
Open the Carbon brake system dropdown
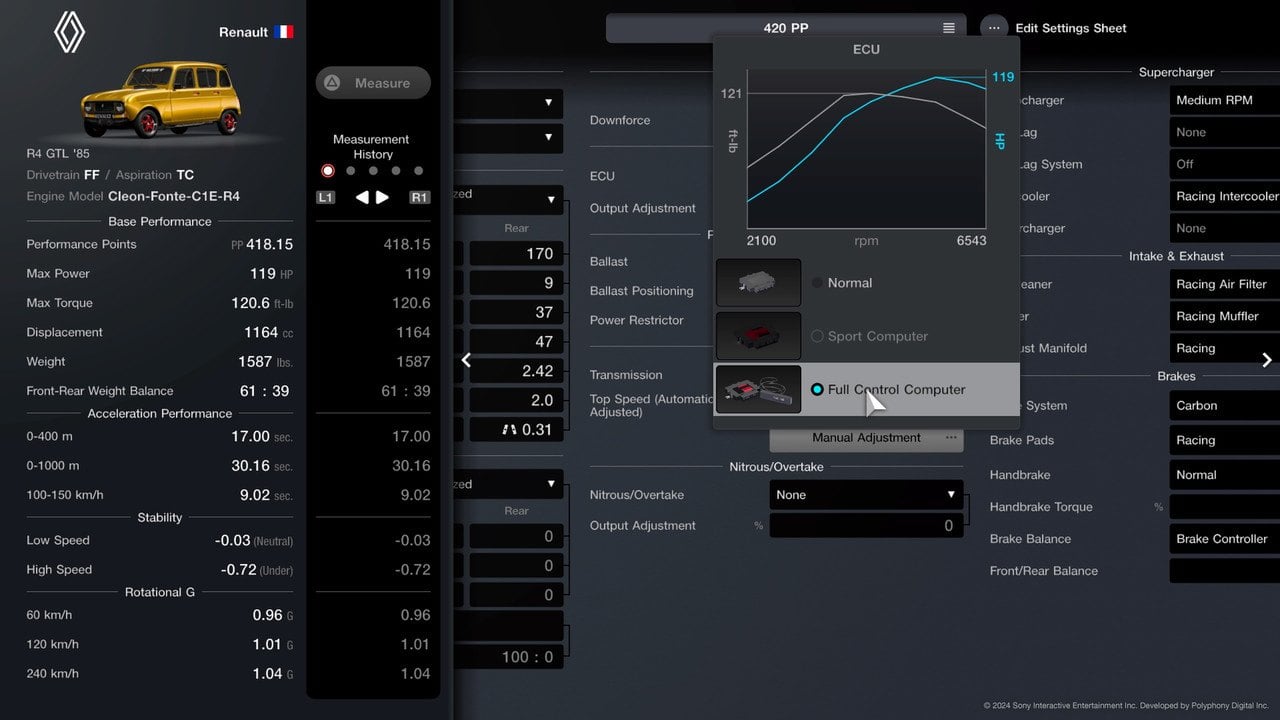click(x=1225, y=406)
